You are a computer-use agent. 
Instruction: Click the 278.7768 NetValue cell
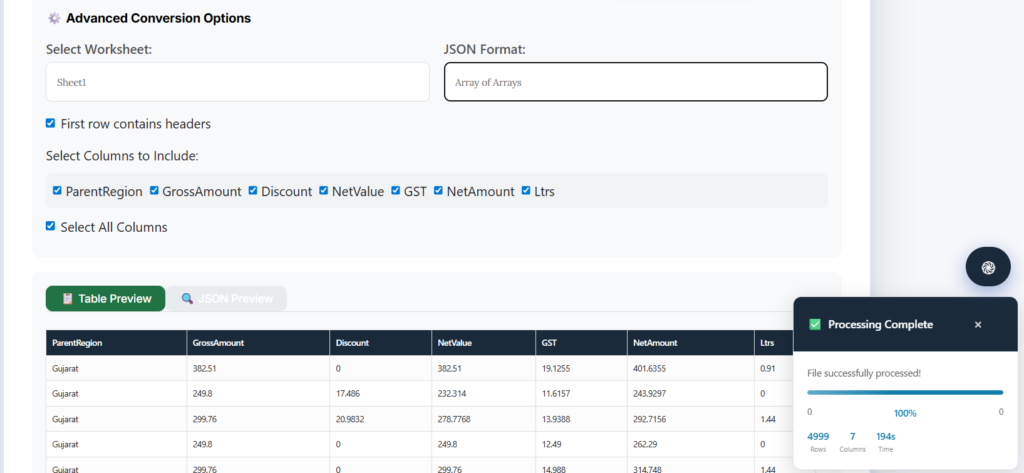pos(483,419)
